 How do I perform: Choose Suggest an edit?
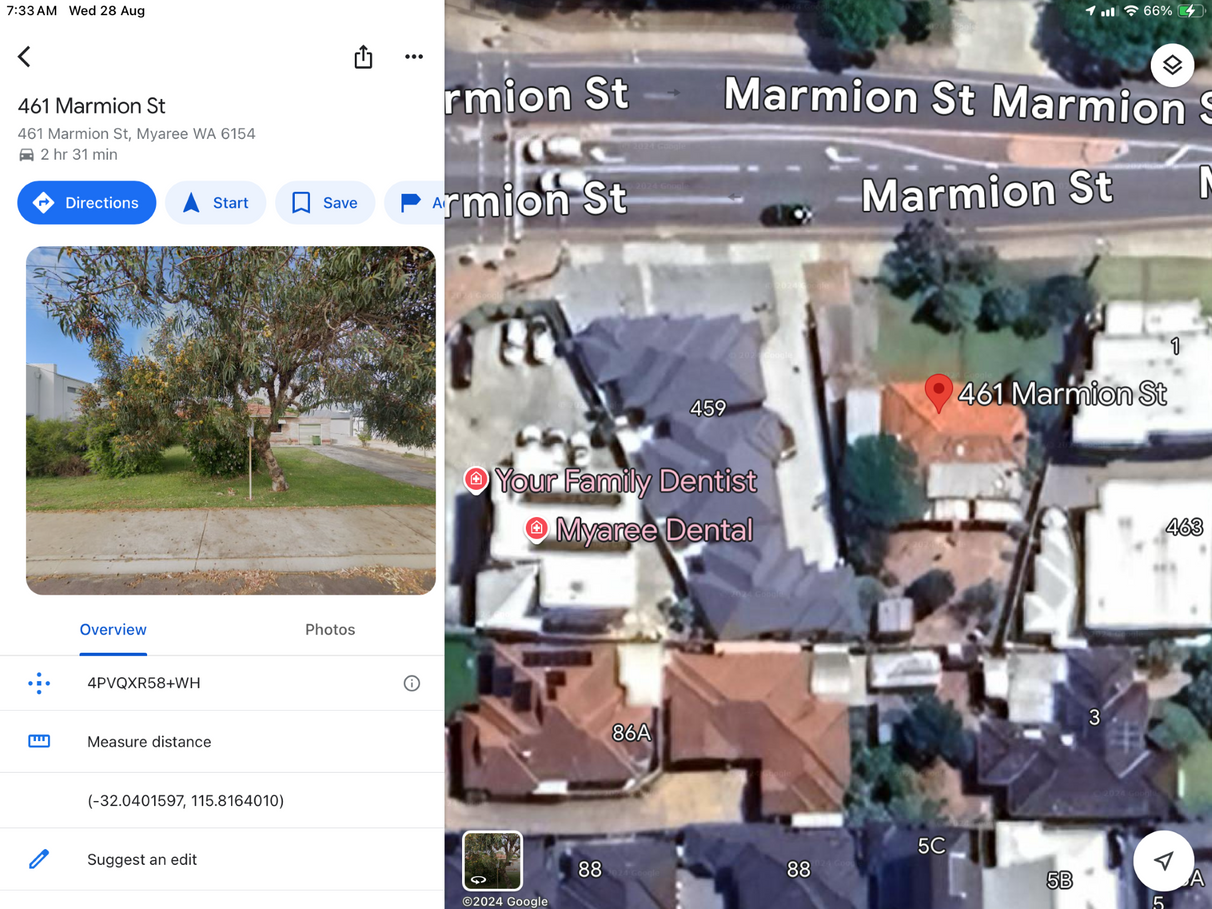pos(222,860)
